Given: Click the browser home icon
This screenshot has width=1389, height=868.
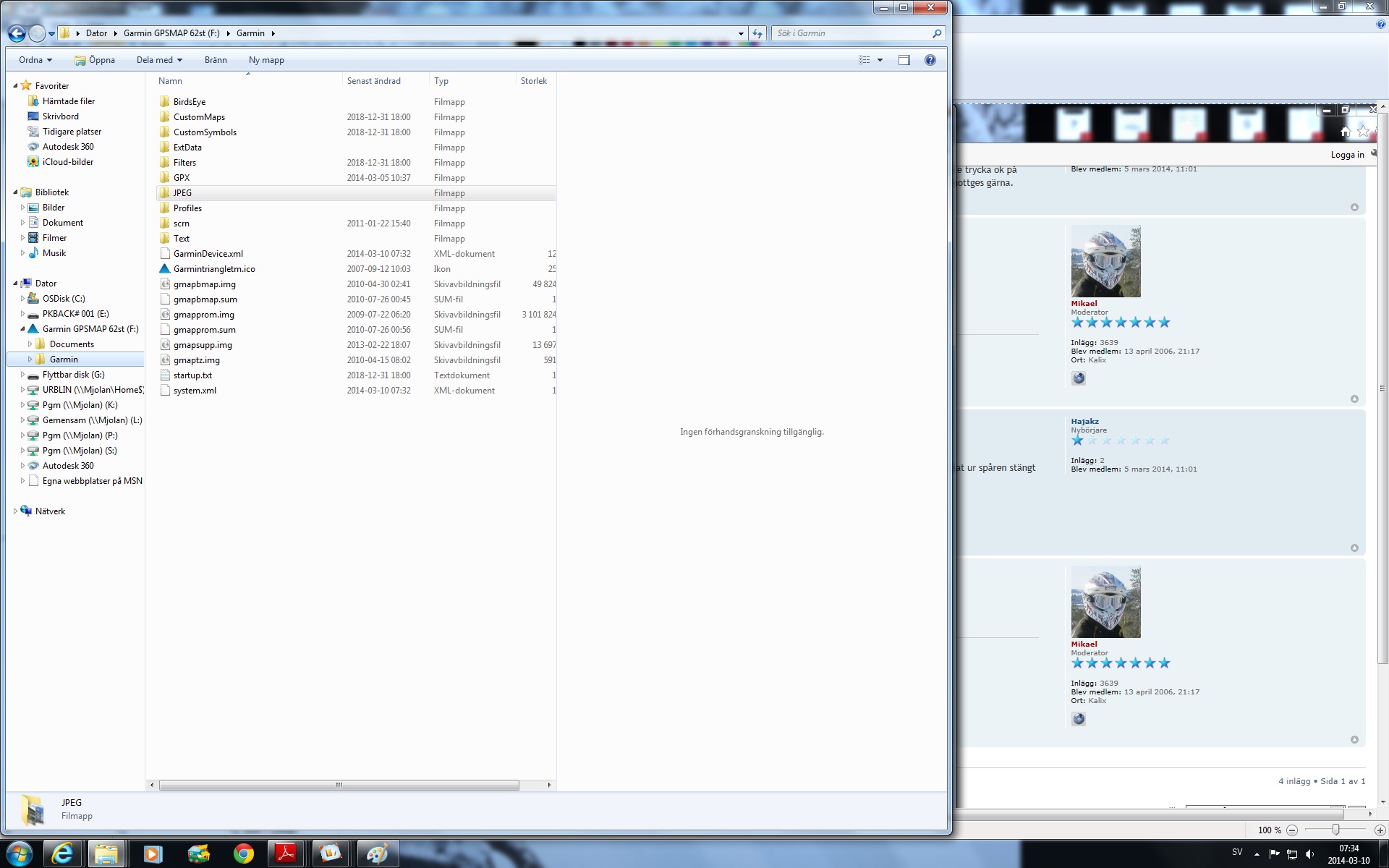Looking at the screenshot, I should pos(1345,132).
